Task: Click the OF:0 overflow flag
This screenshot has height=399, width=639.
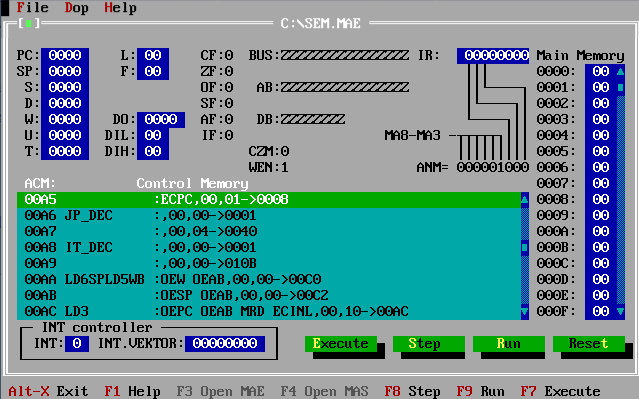Action: 216,87
